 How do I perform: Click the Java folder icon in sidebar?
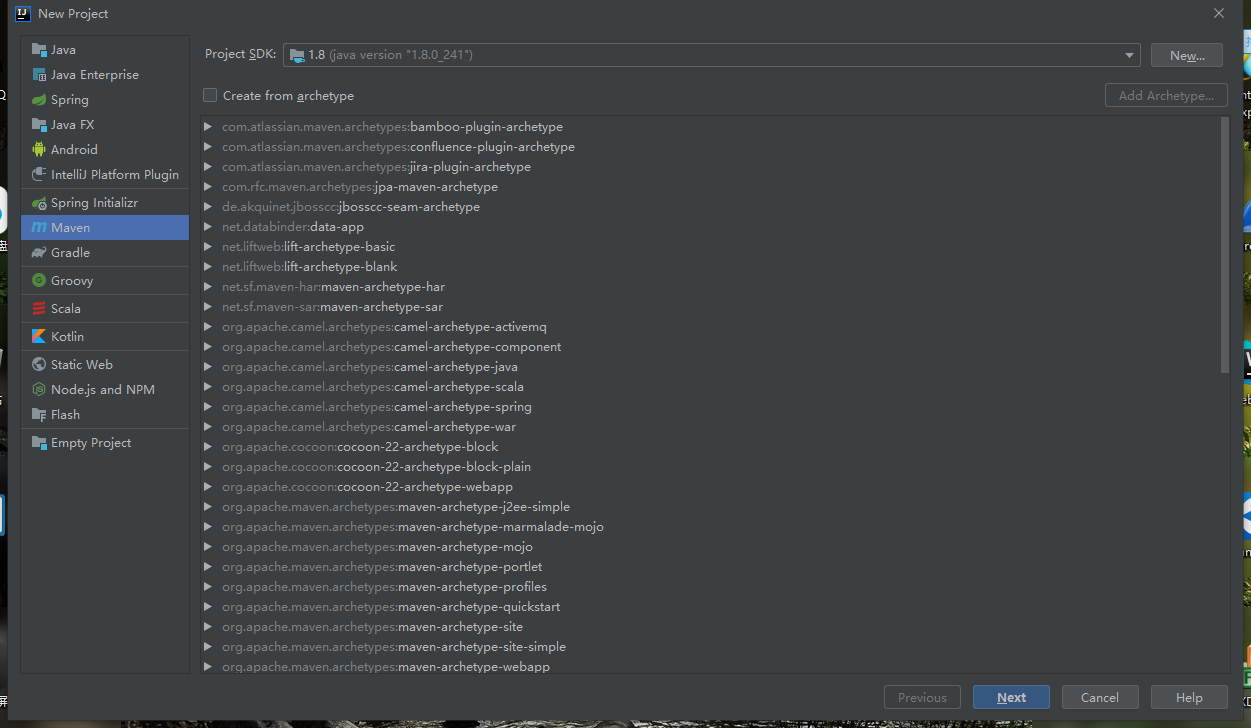click(x=39, y=50)
